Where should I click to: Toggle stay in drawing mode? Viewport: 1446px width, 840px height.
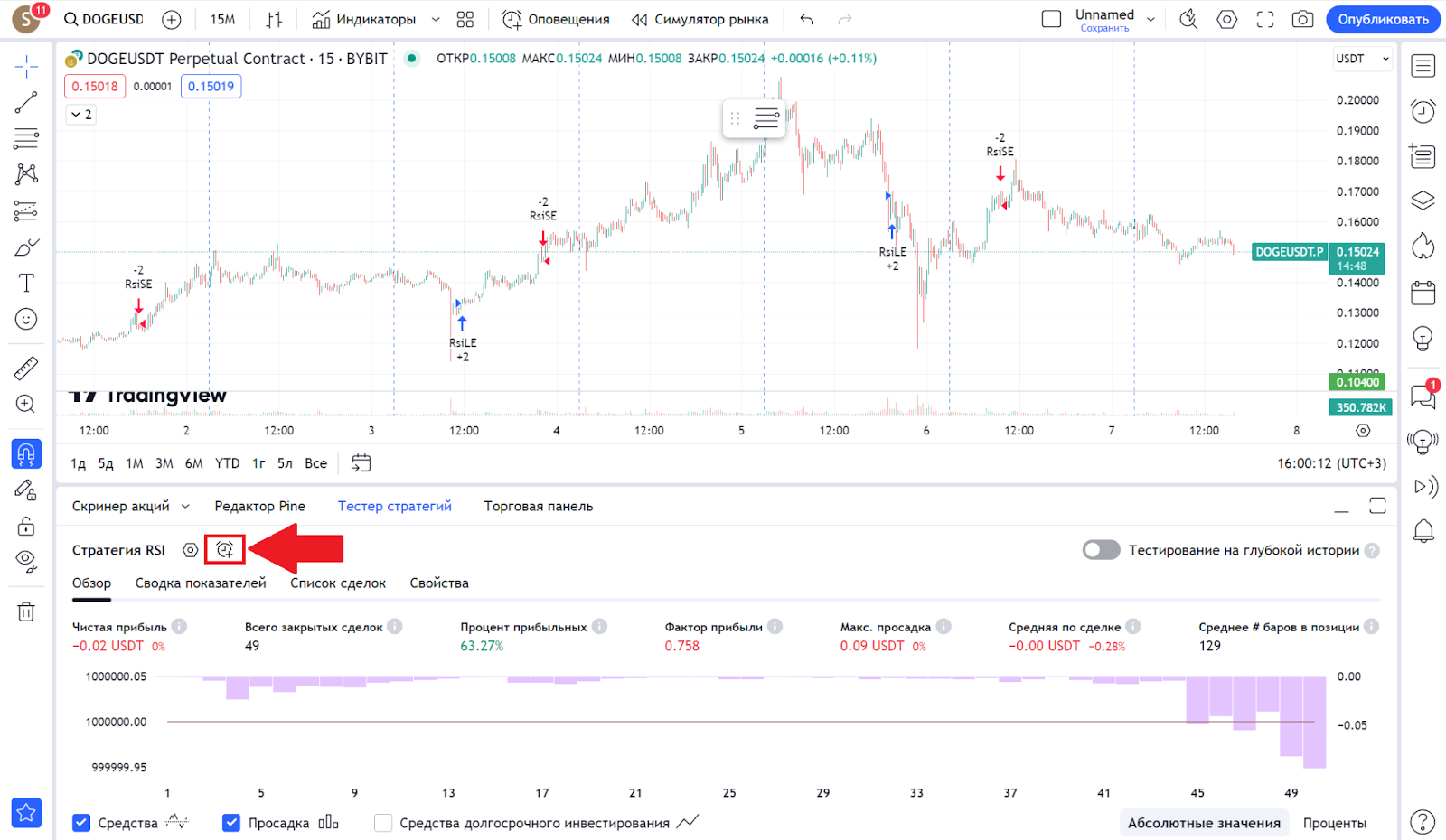click(26, 490)
